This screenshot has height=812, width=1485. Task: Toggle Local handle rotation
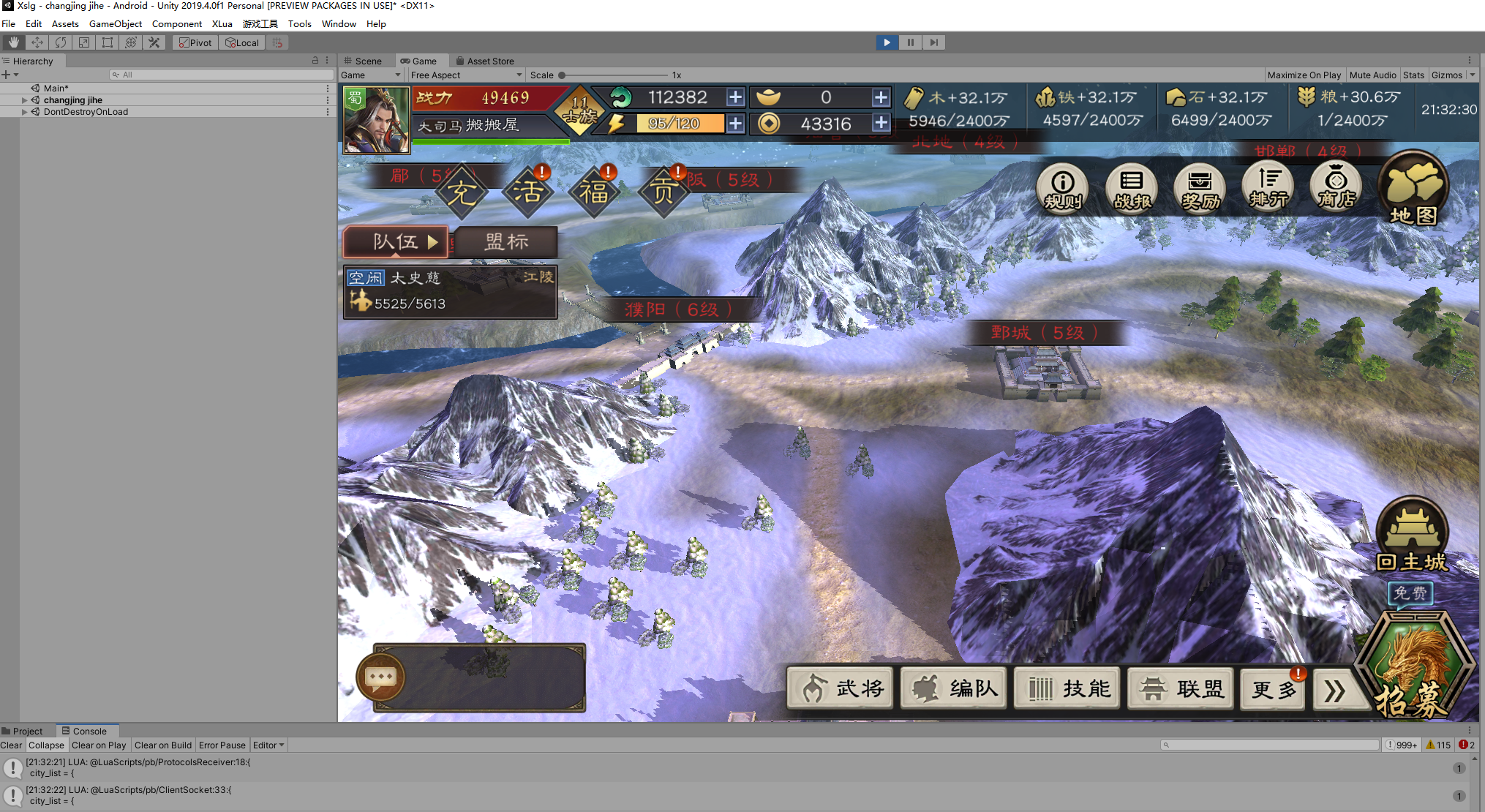pos(242,42)
